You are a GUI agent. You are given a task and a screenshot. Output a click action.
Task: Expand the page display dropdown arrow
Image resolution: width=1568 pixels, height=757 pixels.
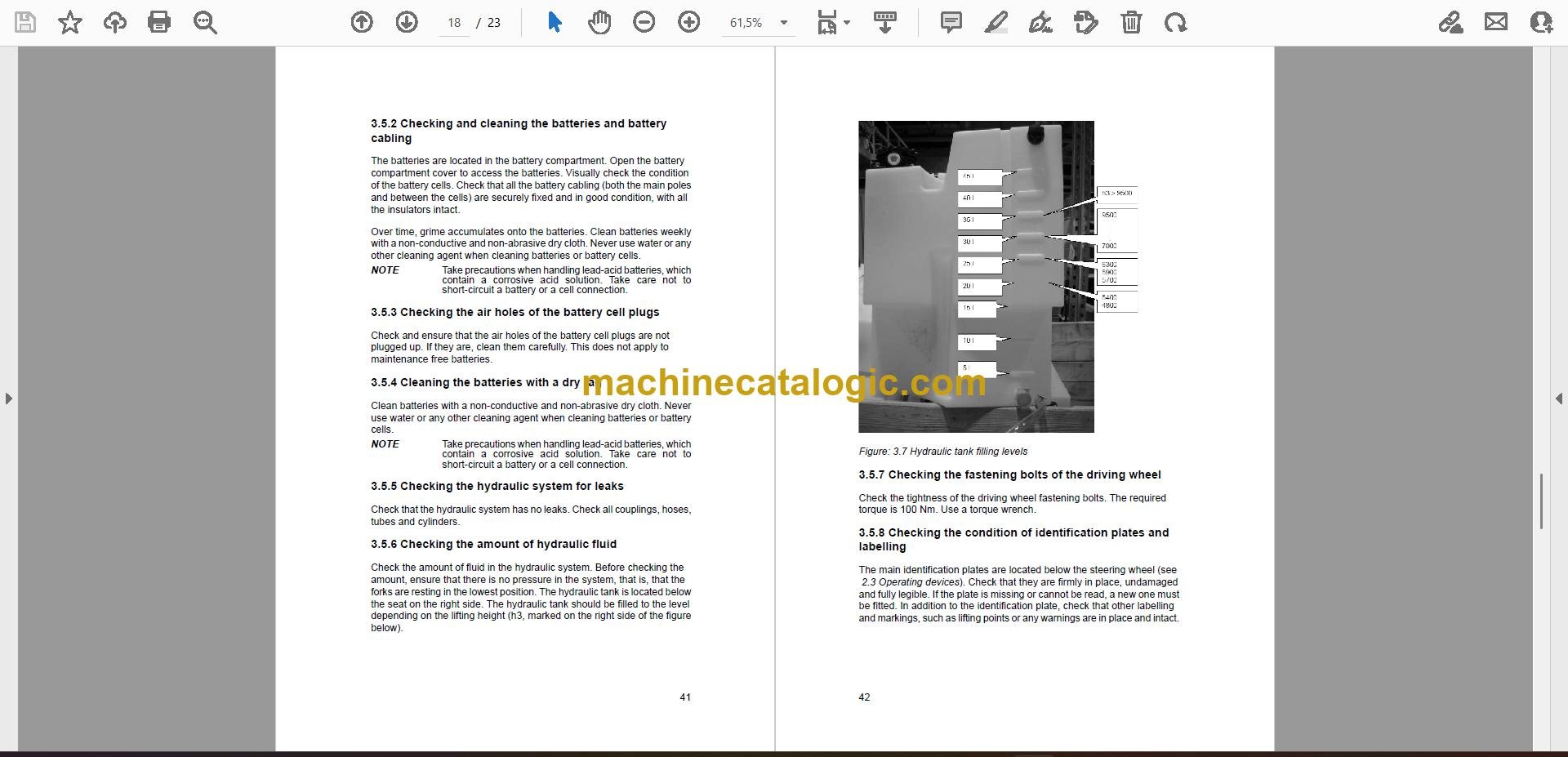click(847, 23)
